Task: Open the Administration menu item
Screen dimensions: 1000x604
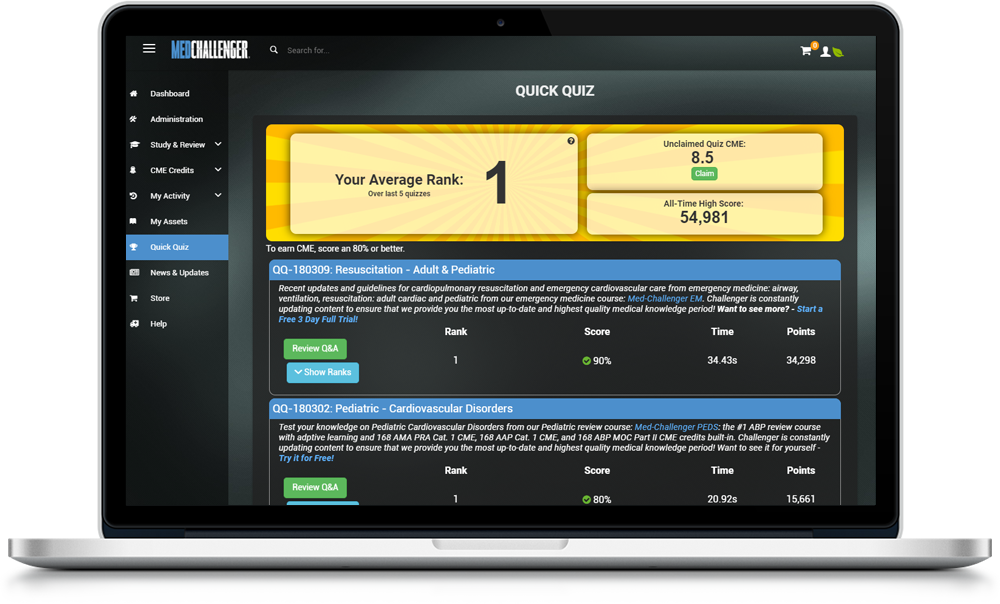Action: pyautogui.click(x=177, y=119)
